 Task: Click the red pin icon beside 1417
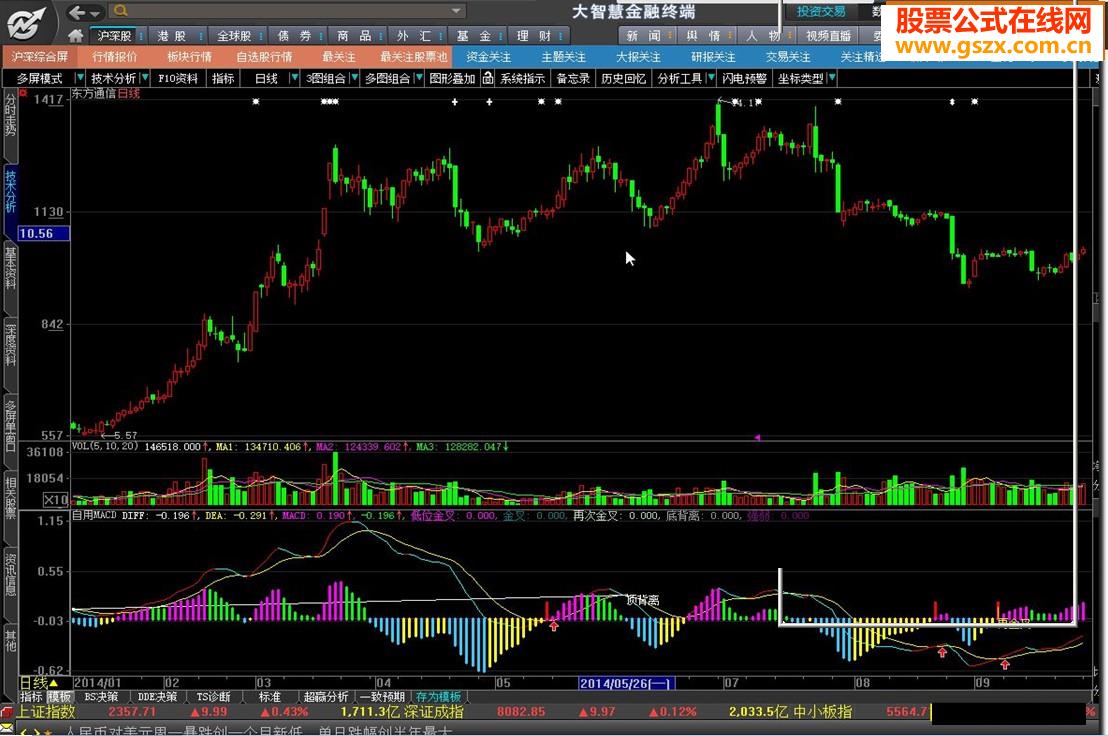pyautogui.click(x=23, y=93)
